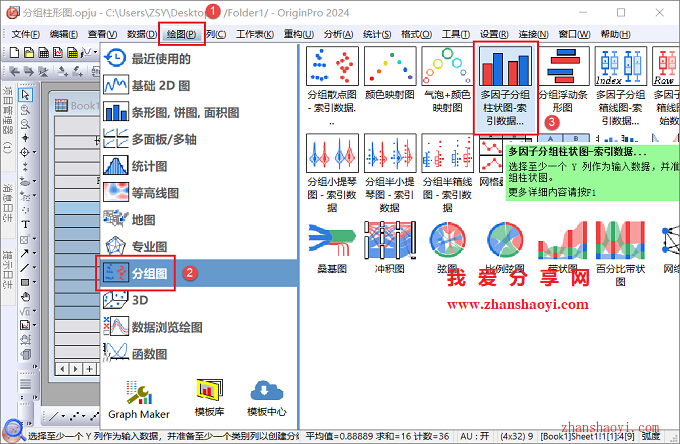
Task: Select 多面板/多轴 category
Action: point(199,139)
